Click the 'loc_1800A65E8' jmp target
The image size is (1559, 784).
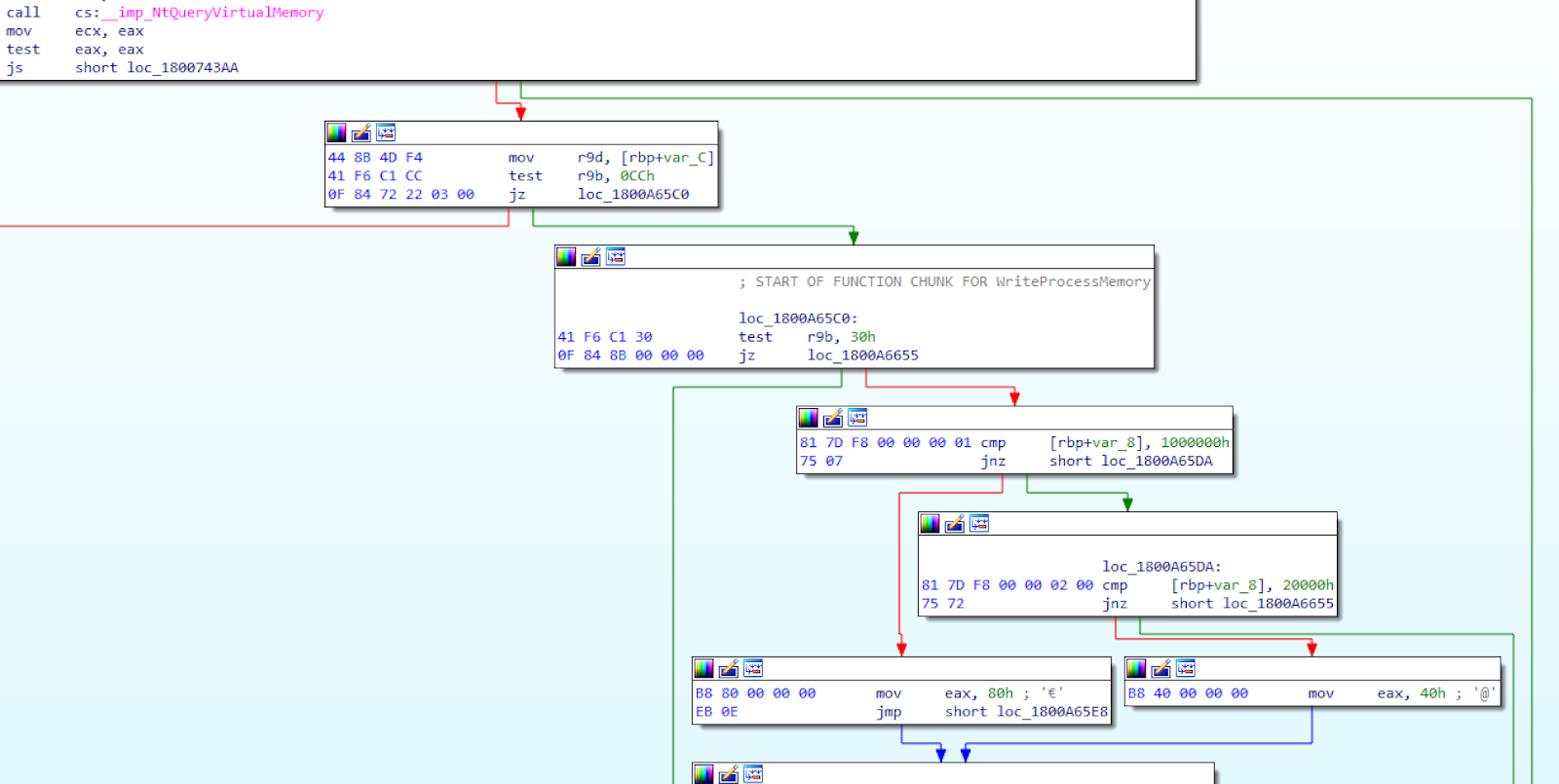(1052, 712)
